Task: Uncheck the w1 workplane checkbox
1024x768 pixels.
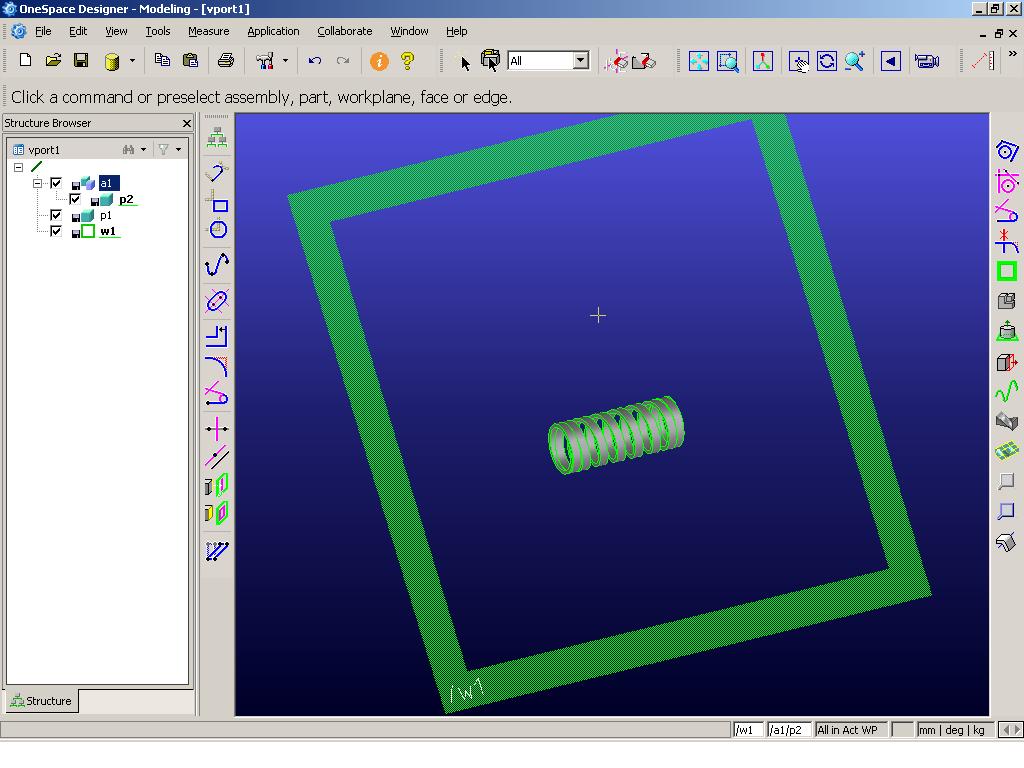Action: pos(56,231)
